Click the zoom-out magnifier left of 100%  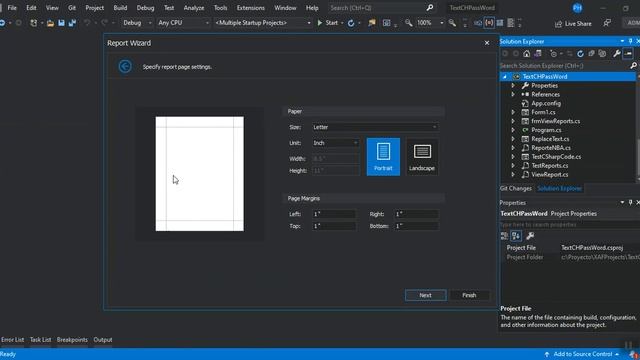[409, 23]
